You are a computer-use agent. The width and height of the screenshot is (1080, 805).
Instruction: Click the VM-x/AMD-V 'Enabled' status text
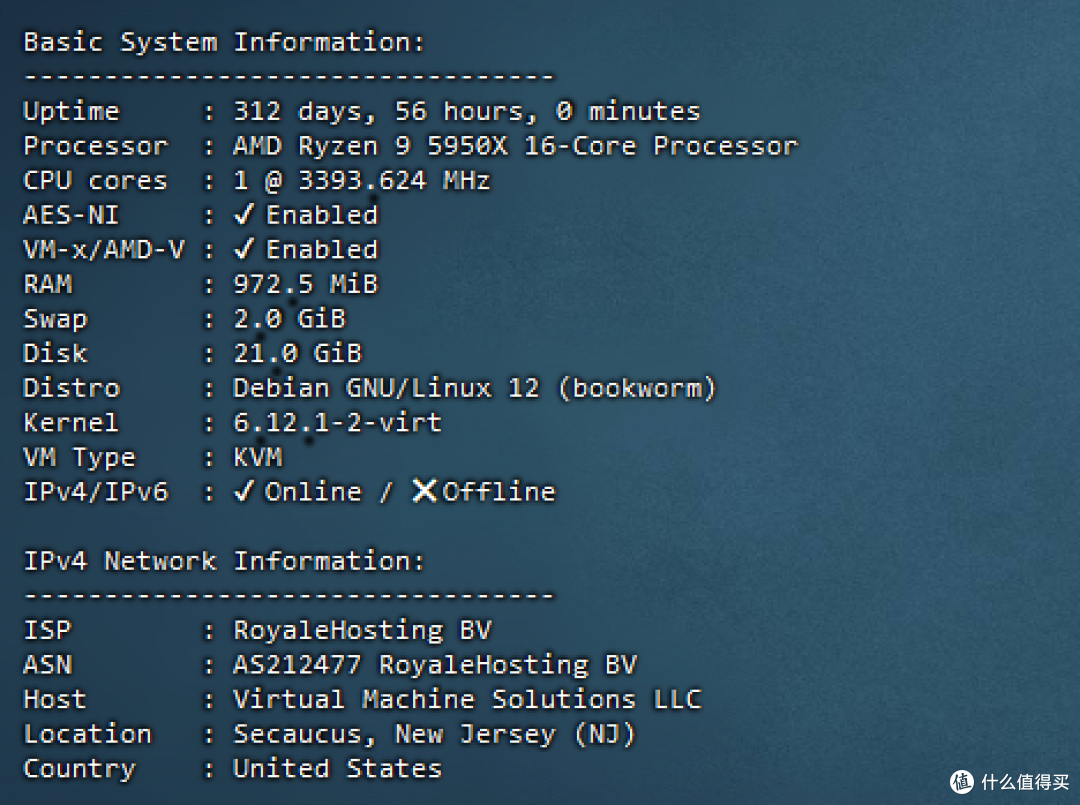click(x=322, y=249)
